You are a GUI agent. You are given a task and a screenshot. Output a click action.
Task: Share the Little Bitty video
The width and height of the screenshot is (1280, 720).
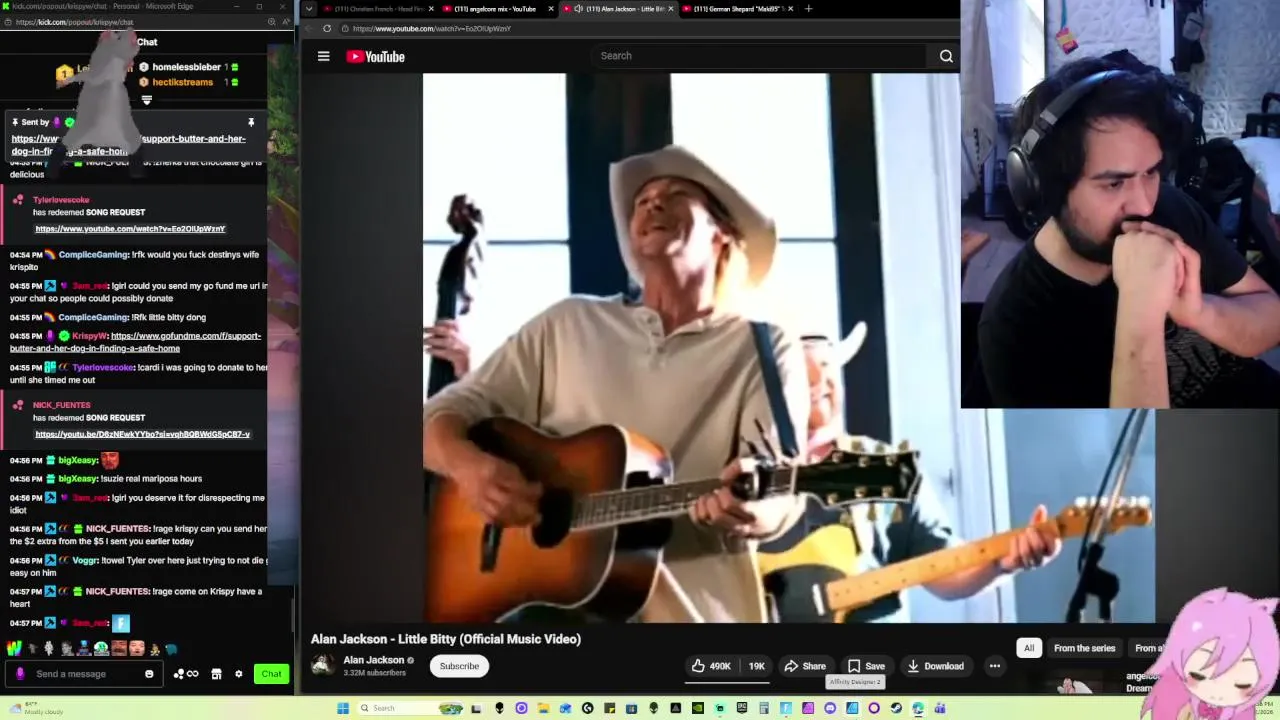(805, 666)
